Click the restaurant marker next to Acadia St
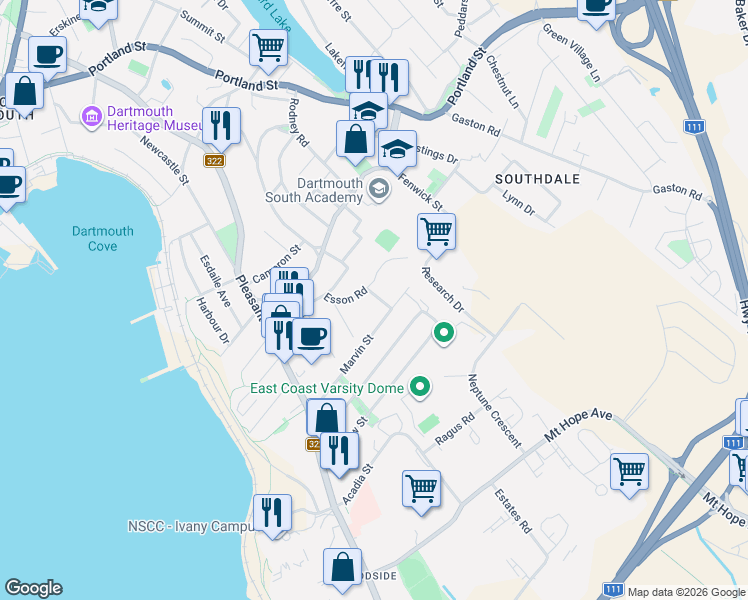The width and height of the screenshot is (748, 600). pyautogui.click(x=339, y=452)
